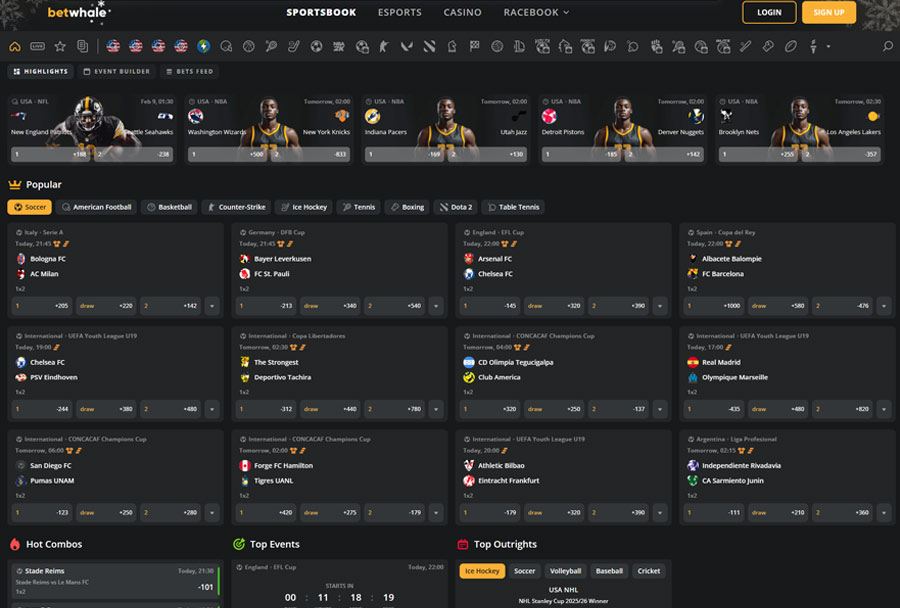Image resolution: width=900 pixels, height=608 pixels.
Task: Select the favorites star icon
Action: click(60, 45)
